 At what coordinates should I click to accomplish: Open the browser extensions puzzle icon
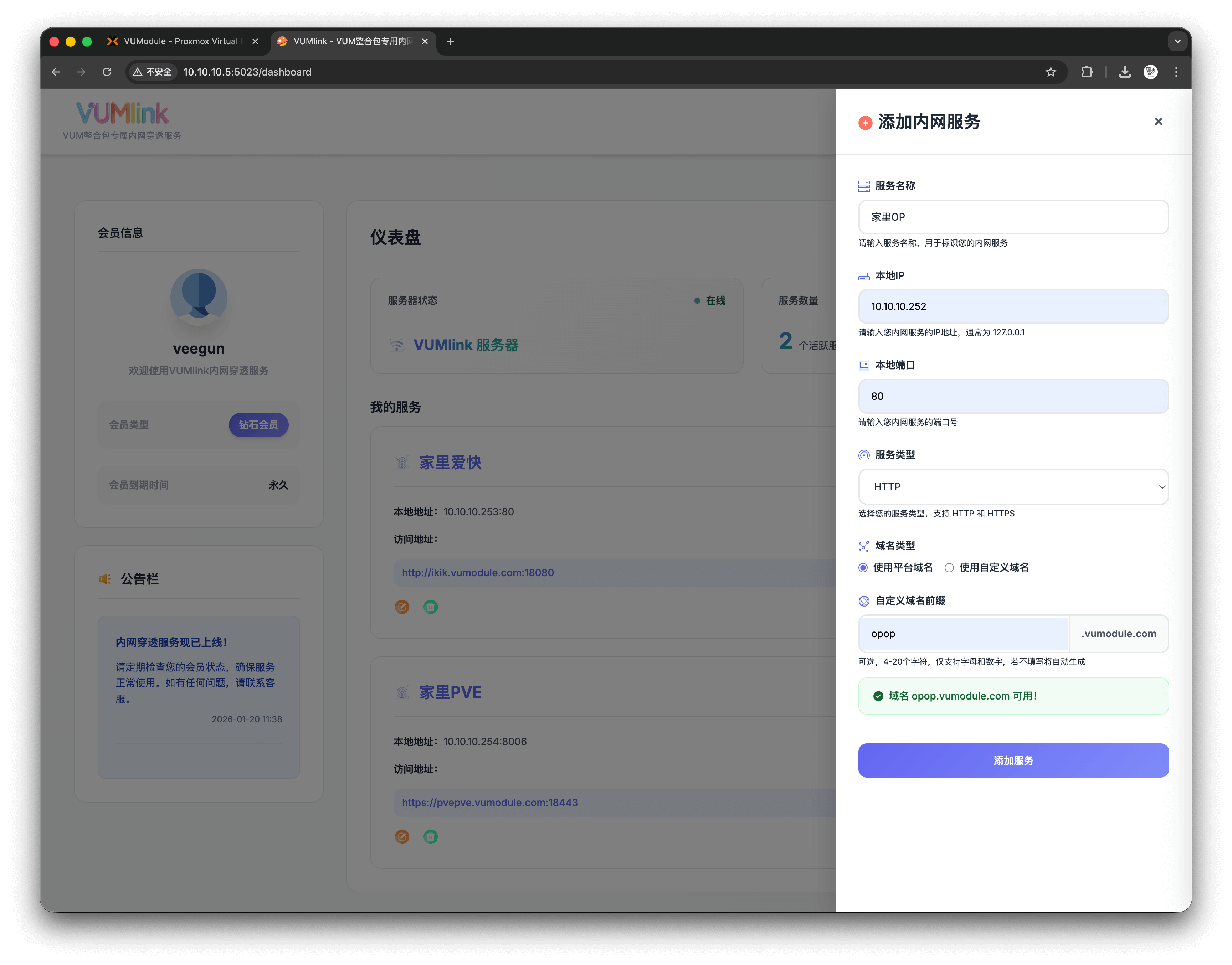point(1087,72)
